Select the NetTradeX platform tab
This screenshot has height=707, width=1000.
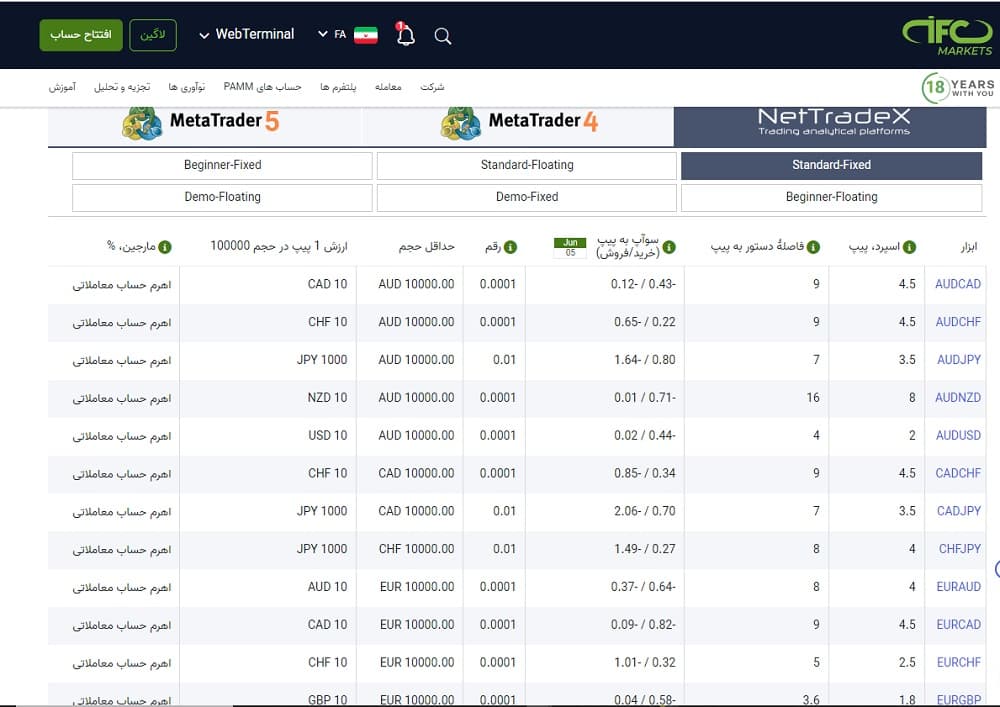[830, 126]
